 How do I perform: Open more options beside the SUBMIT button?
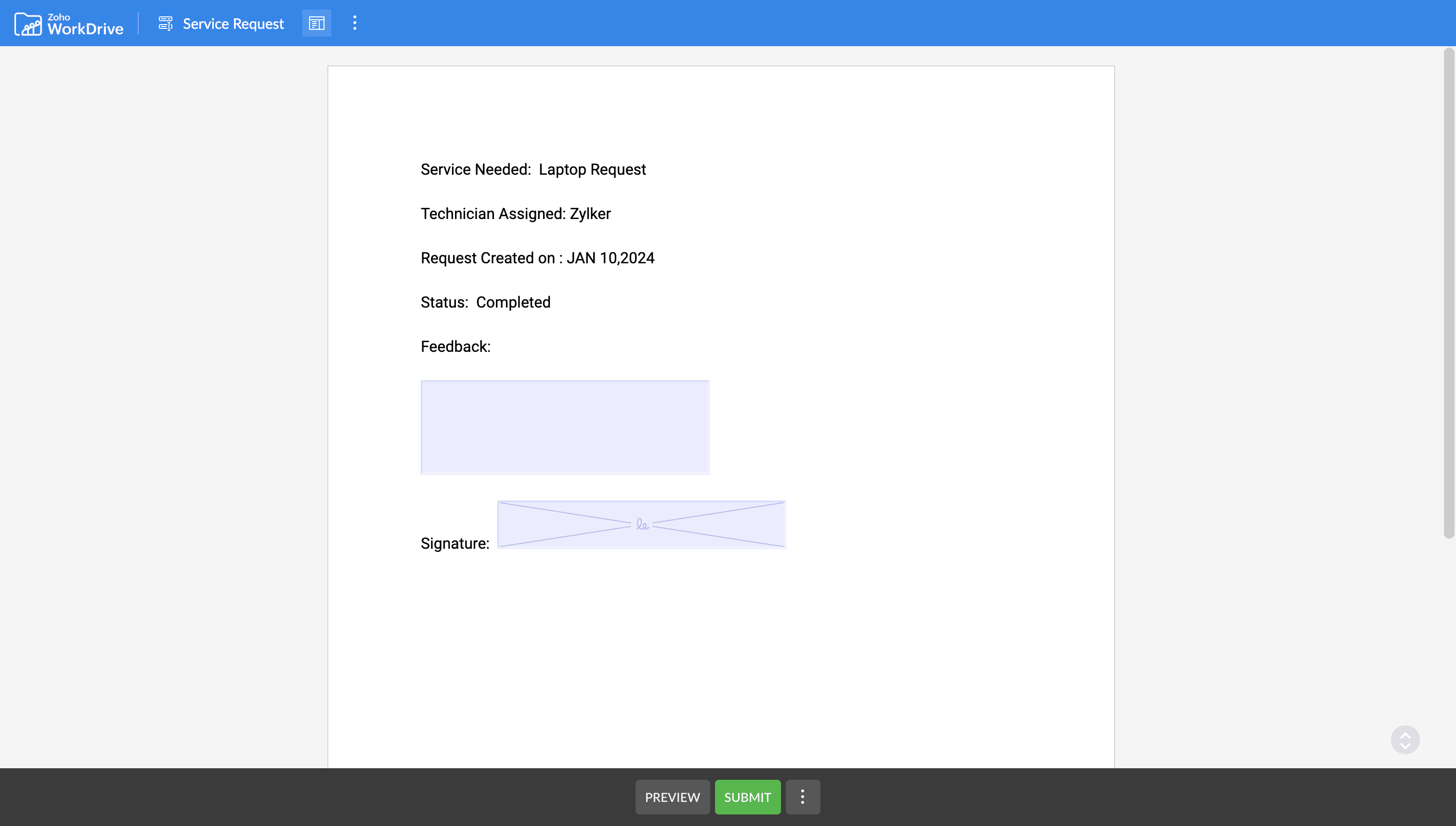(802, 797)
